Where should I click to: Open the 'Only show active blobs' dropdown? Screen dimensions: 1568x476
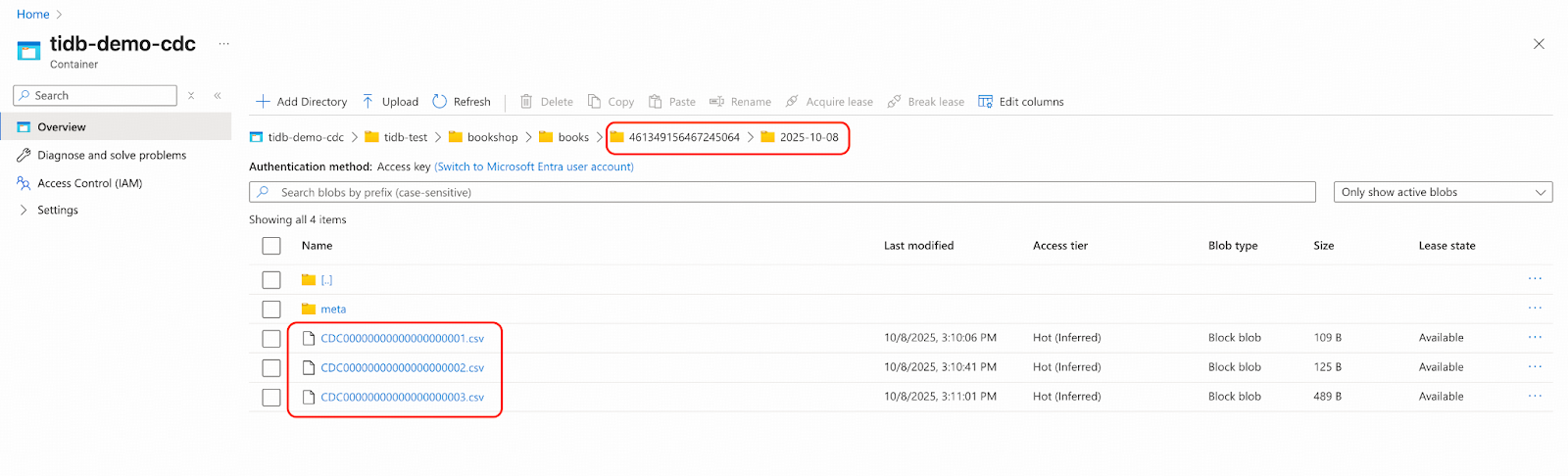[x=1443, y=193]
